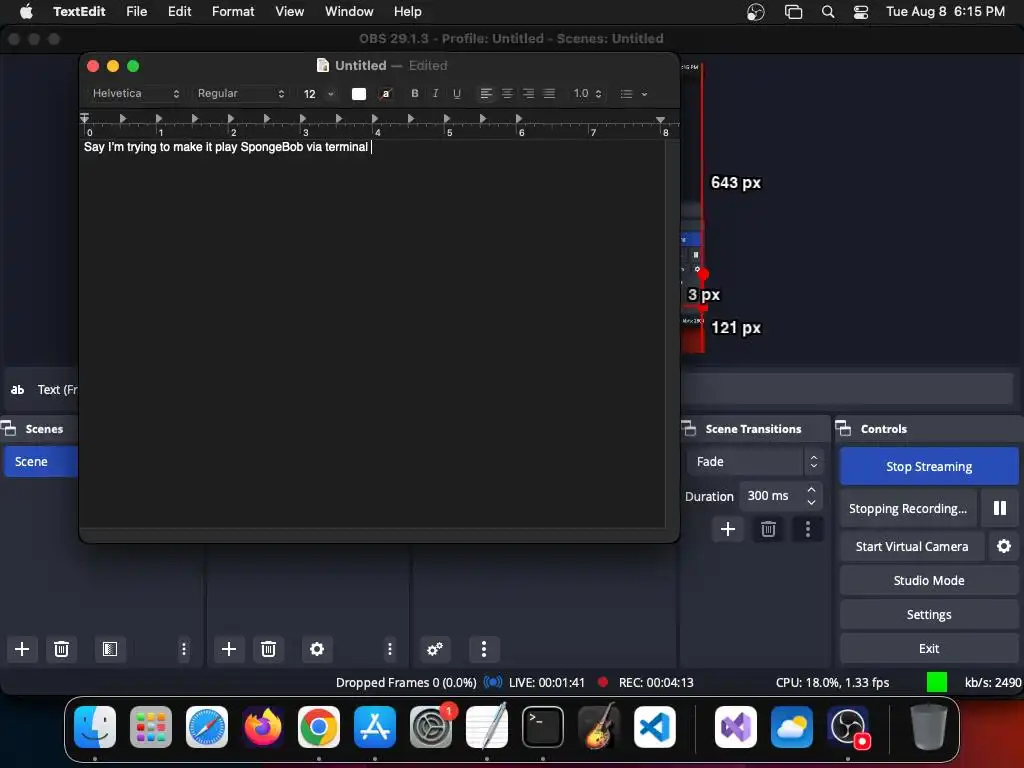The image size is (1024, 768).
Task: Click Stop Streaming in OBS Controls
Action: (929, 466)
